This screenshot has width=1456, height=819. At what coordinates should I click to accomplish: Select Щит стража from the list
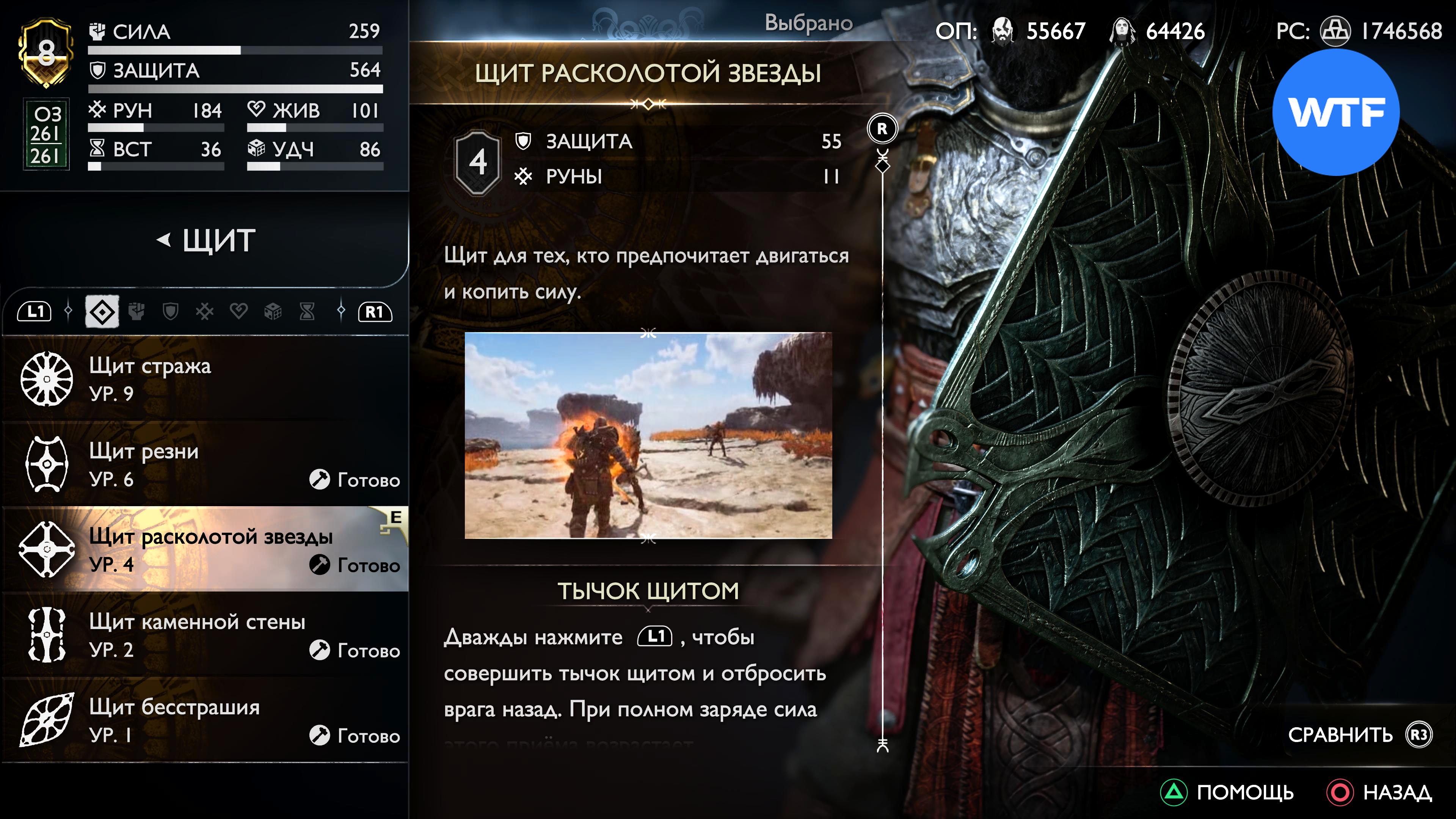tap(205, 379)
